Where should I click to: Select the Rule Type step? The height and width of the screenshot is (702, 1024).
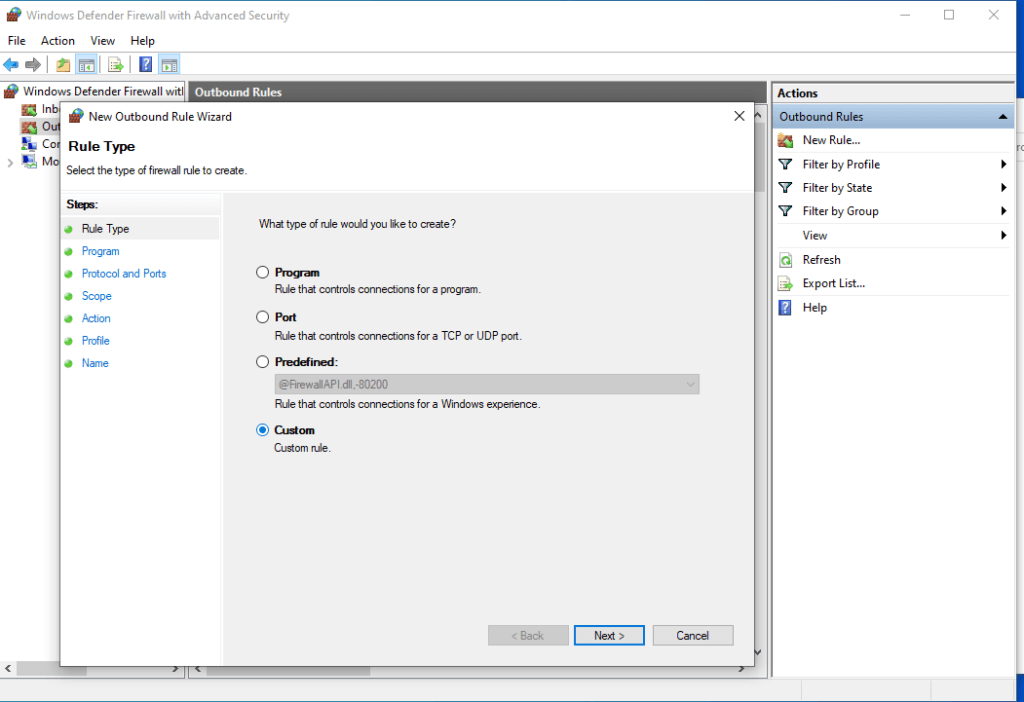pos(105,229)
